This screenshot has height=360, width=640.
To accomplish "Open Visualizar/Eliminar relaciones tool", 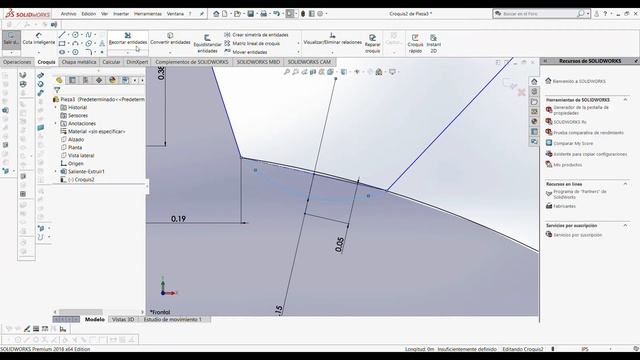I will [333, 39].
